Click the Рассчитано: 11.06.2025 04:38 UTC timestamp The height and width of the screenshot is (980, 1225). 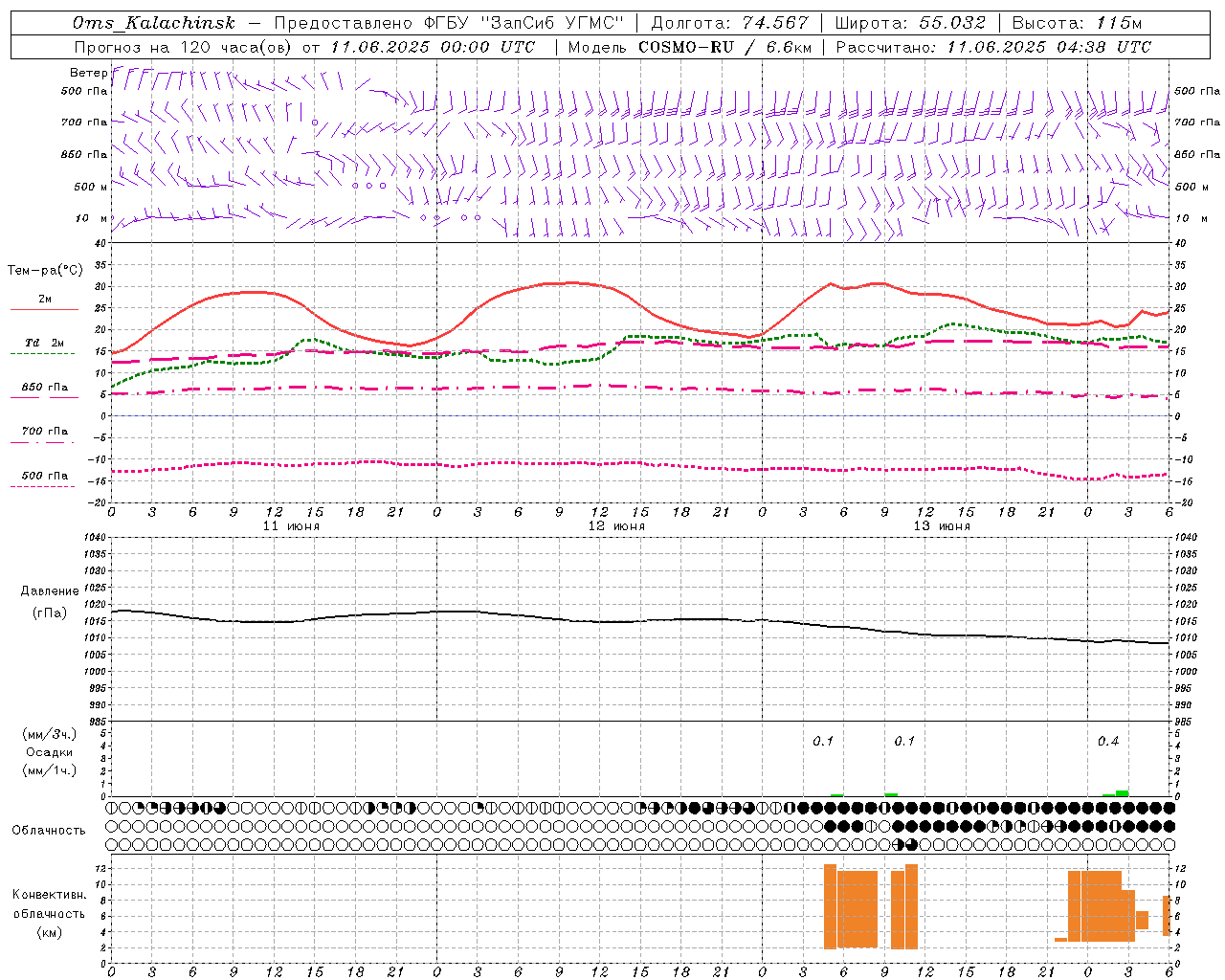pos(993,47)
